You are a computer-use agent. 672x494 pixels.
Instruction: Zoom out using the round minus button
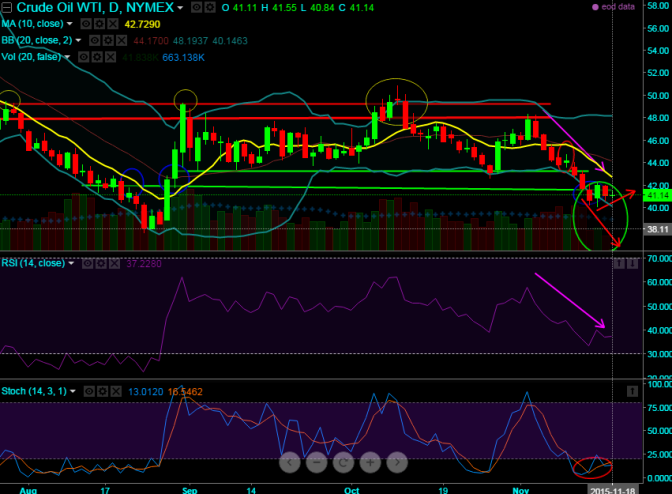(316, 462)
